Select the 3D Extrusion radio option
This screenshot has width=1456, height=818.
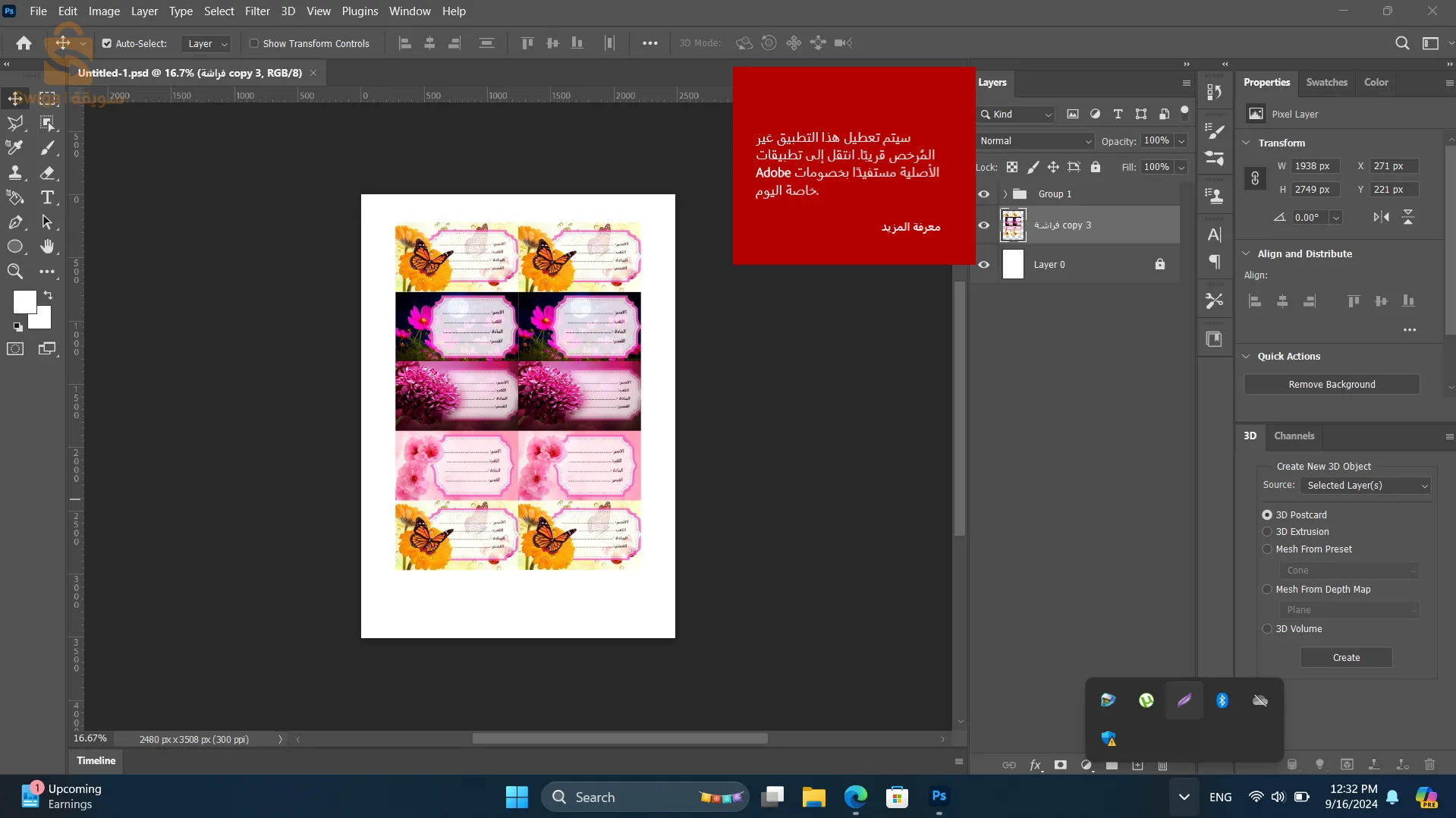click(1267, 532)
